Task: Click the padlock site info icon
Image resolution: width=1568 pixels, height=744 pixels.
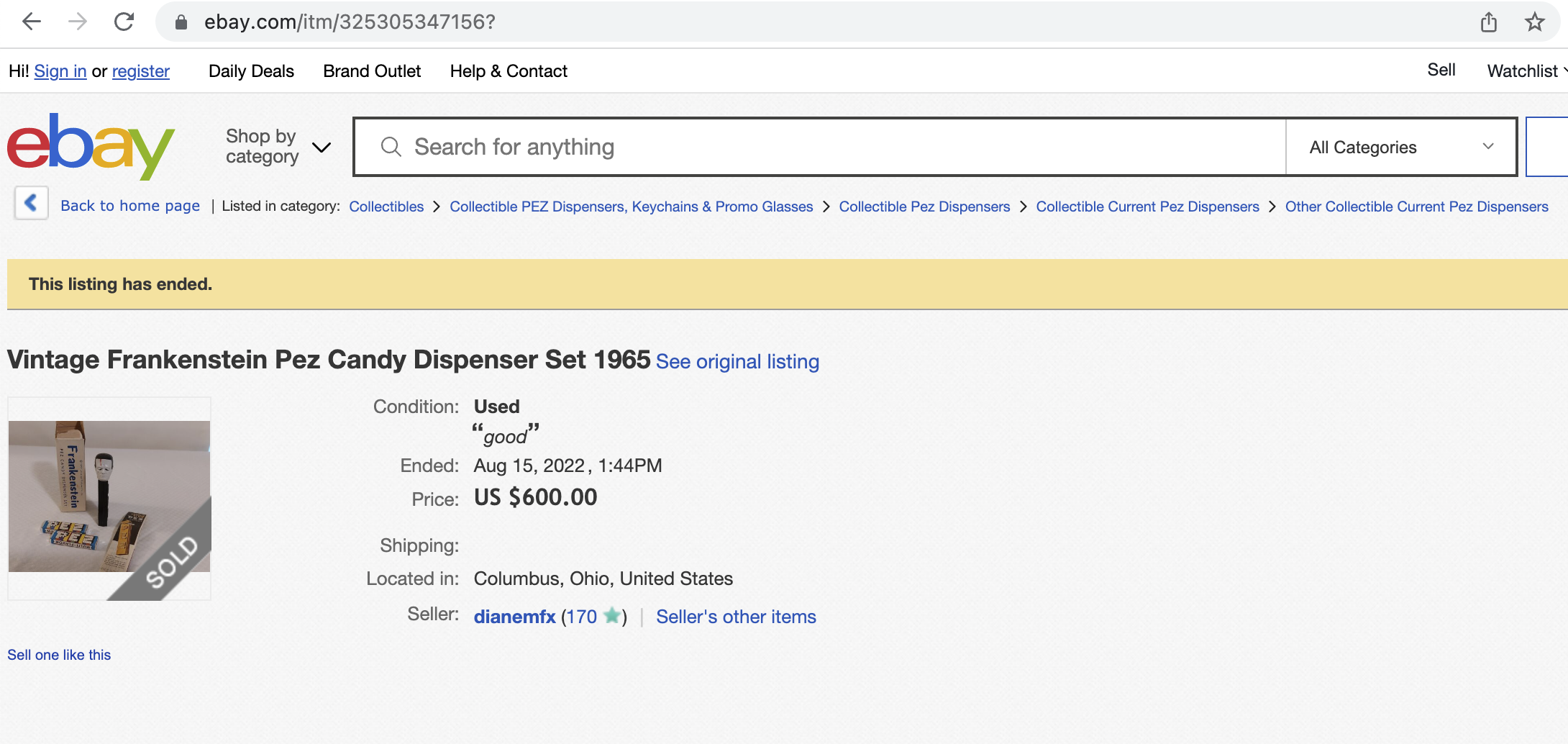Action: coord(181,22)
